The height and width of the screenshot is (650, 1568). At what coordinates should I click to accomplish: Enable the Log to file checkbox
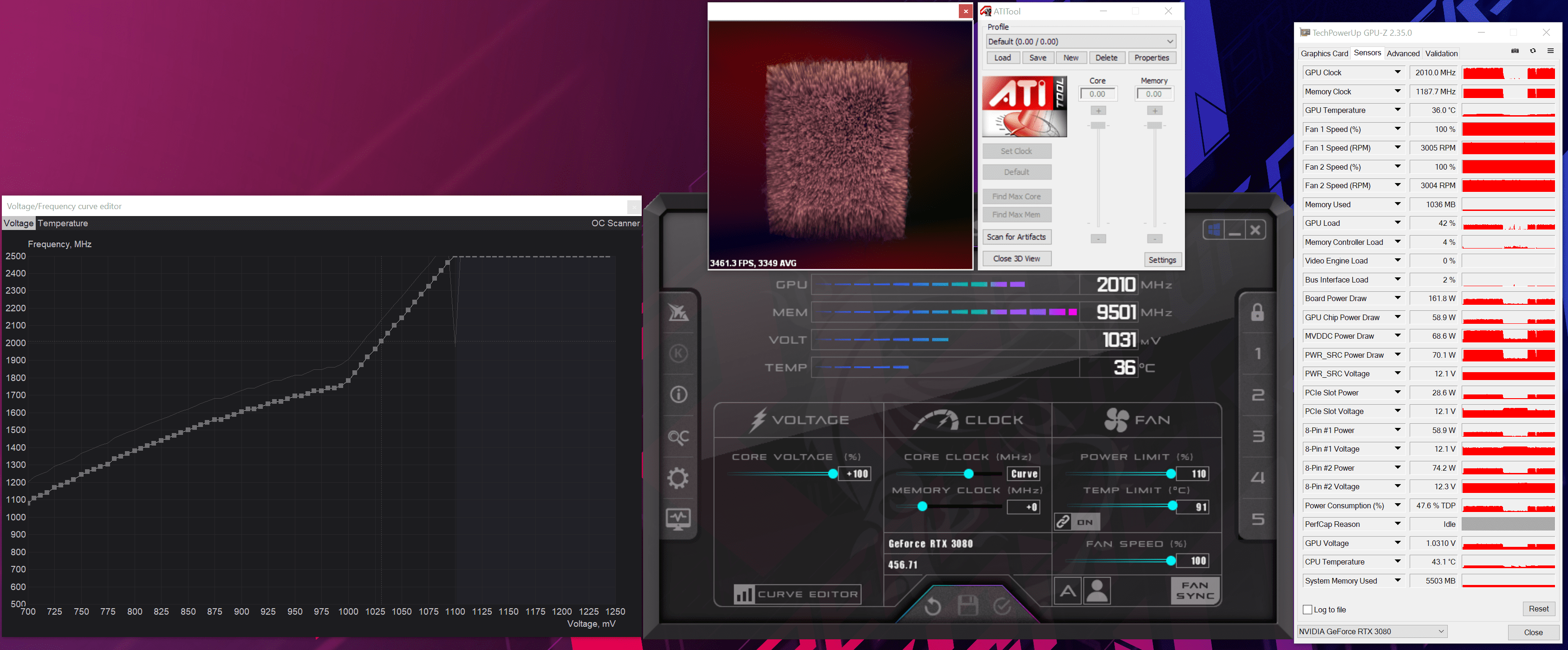coord(1307,609)
